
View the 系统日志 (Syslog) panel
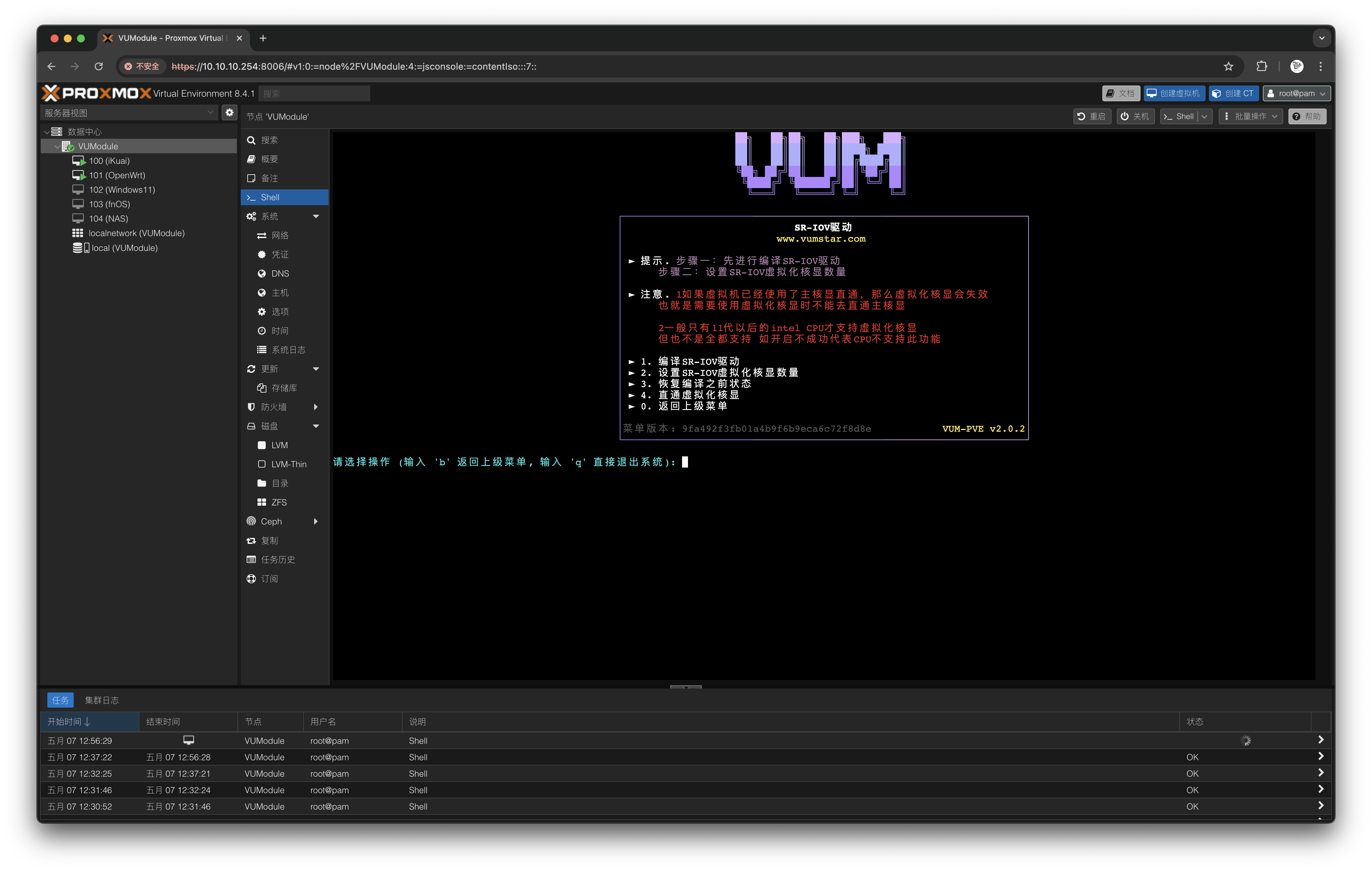[288, 350]
